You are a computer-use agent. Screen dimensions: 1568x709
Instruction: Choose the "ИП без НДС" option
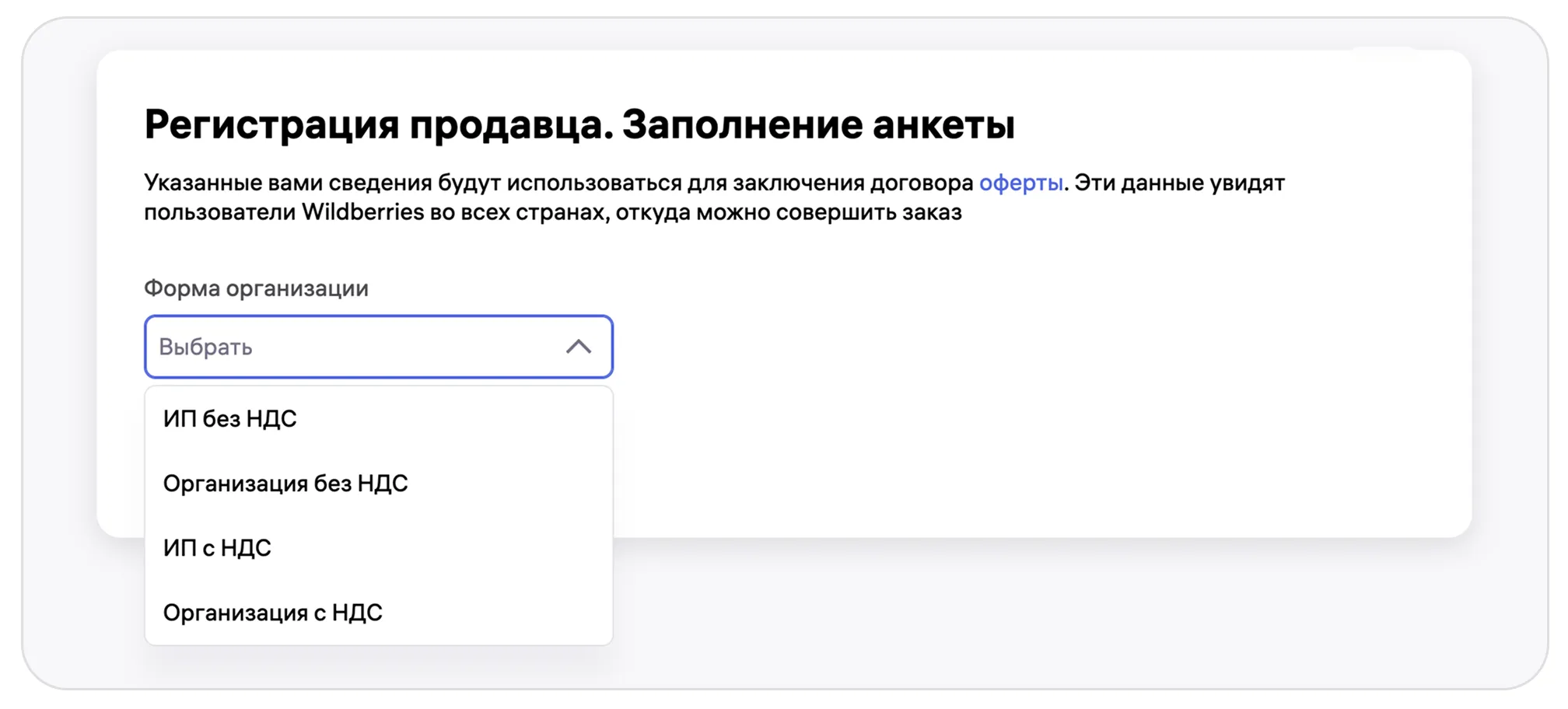click(x=230, y=419)
